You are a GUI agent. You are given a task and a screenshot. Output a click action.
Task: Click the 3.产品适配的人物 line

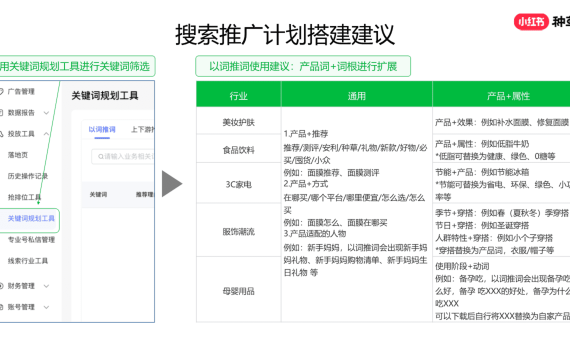[x=315, y=233]
